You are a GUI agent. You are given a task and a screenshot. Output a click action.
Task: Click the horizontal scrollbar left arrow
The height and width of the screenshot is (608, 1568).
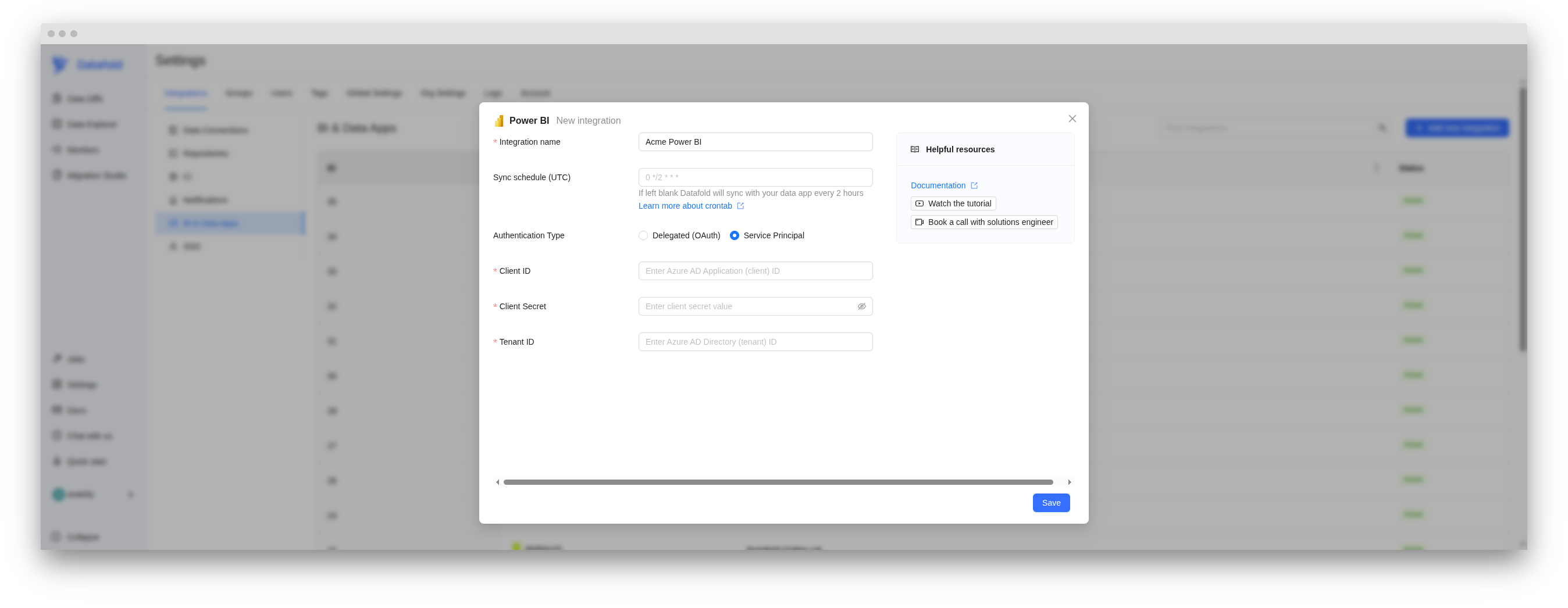tap(497, 482)
